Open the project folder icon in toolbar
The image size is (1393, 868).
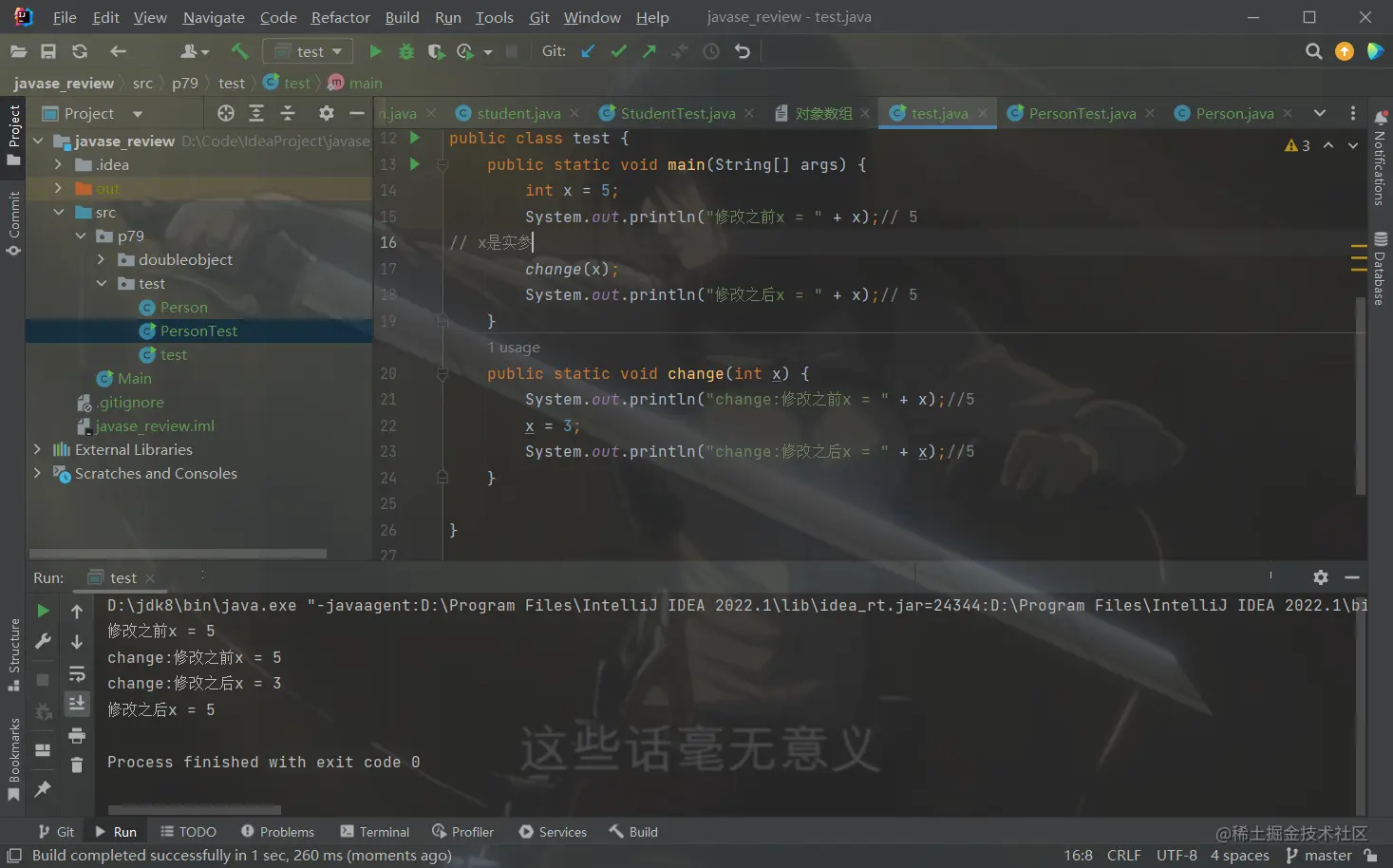coord(18,51)
